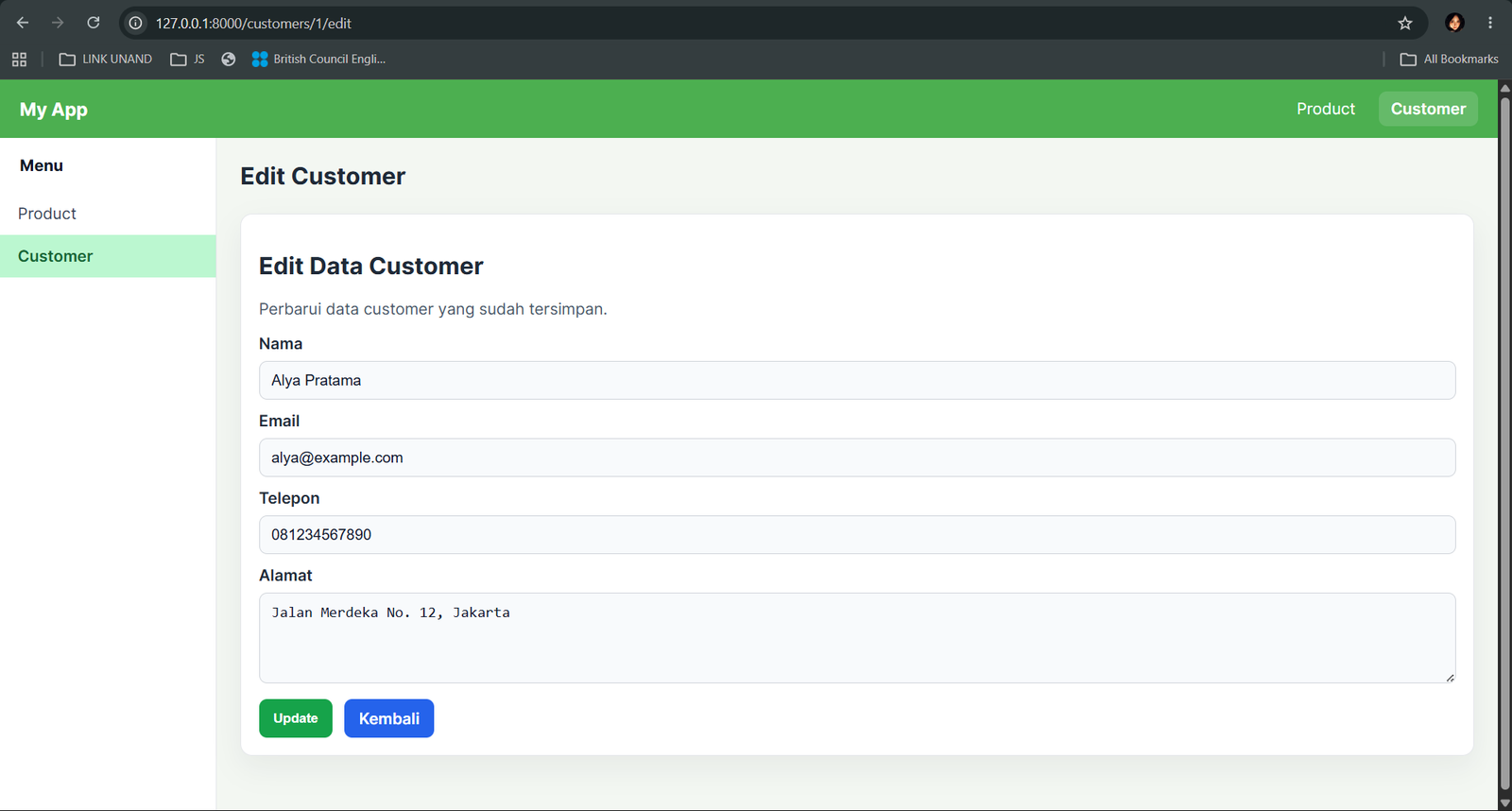Screen dimensions: 1512x811
Task: Focus the Email input field
Action: tap(857, 457)
